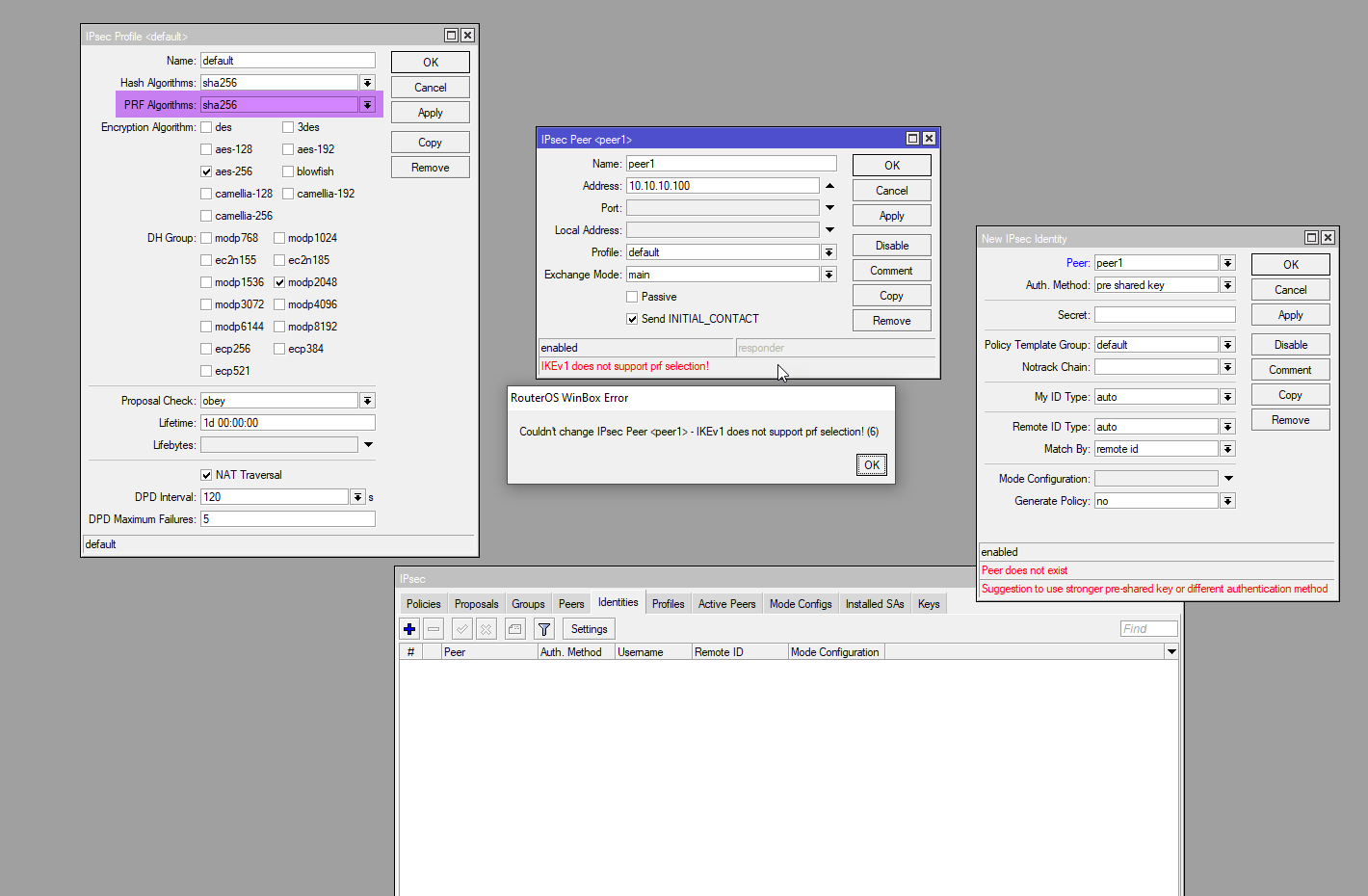1368x896 pixels.
Task: Check the aes-128 encryption option
Action: tap(206, 149)
